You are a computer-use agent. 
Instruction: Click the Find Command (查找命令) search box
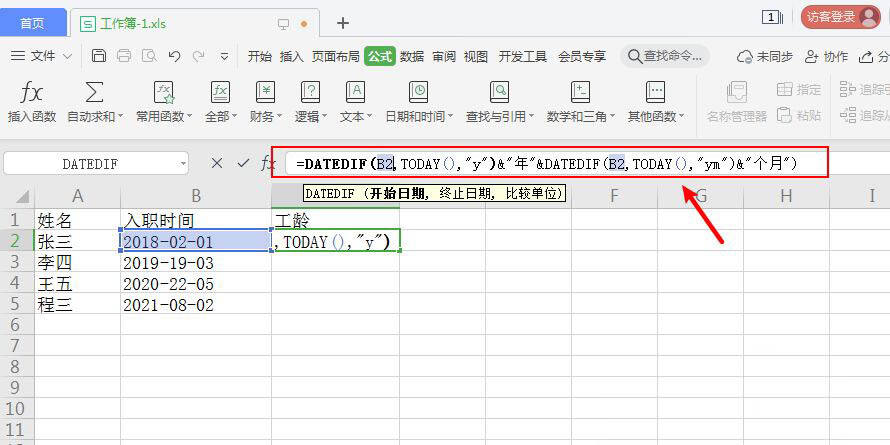[665, 56]
